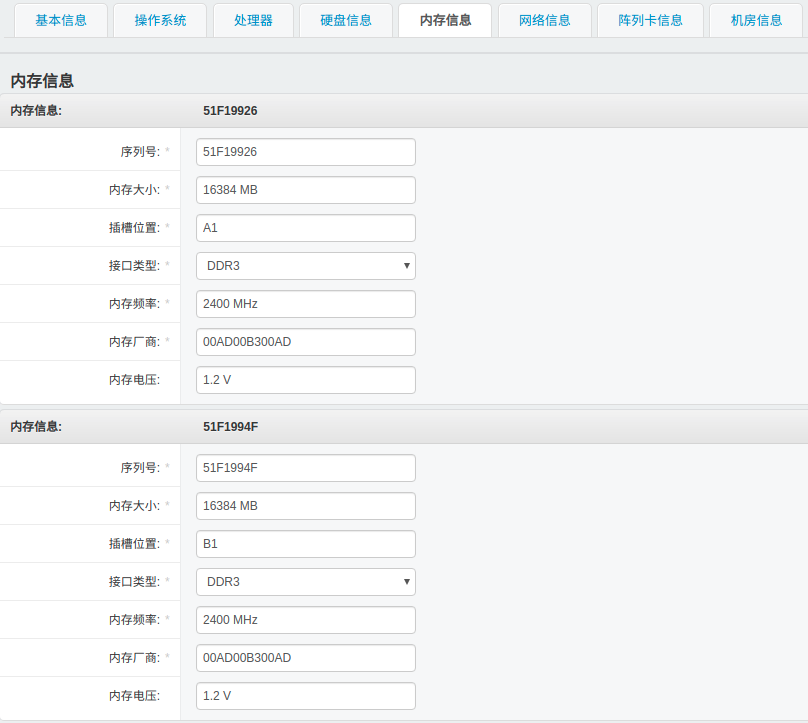
Task: Click vendor field showing 00AD00B300AD
Action: 305,341
